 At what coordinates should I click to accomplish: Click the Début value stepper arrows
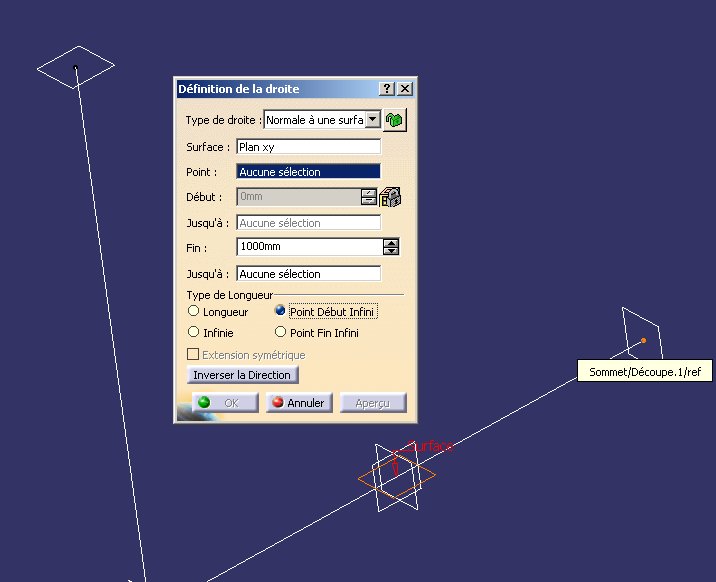click(x=369, y=197)
